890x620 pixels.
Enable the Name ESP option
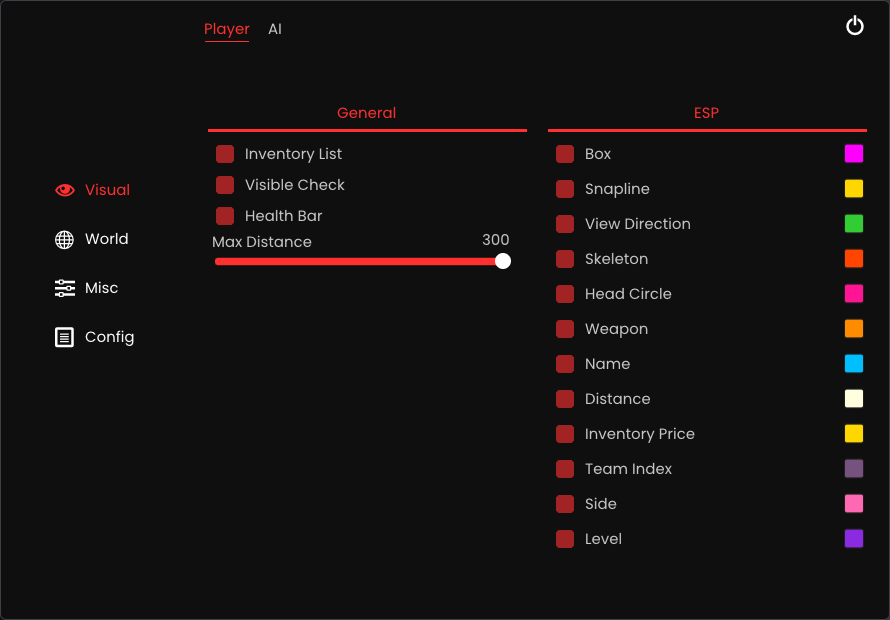pos(564,363)
